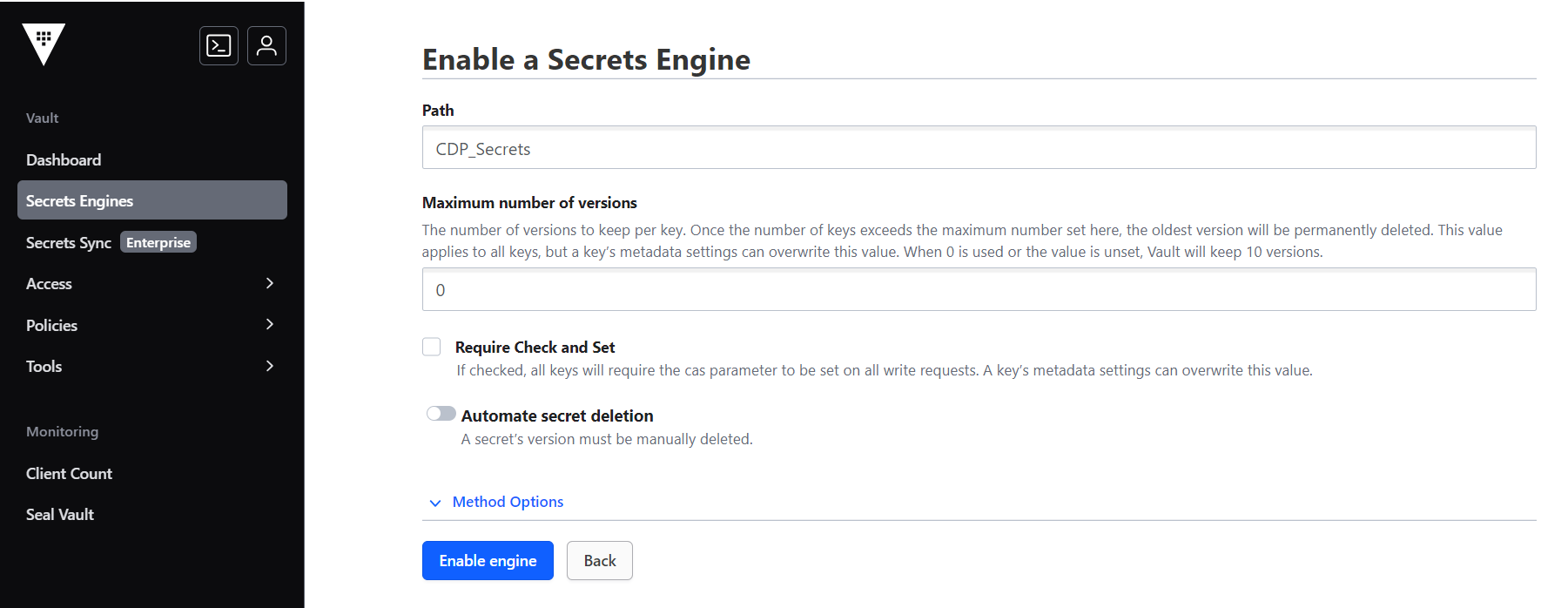The height and width of the screenshot is (608, 1568).
Task: Select Secrets Engines in the sidebar
Action: pos(80,201)
